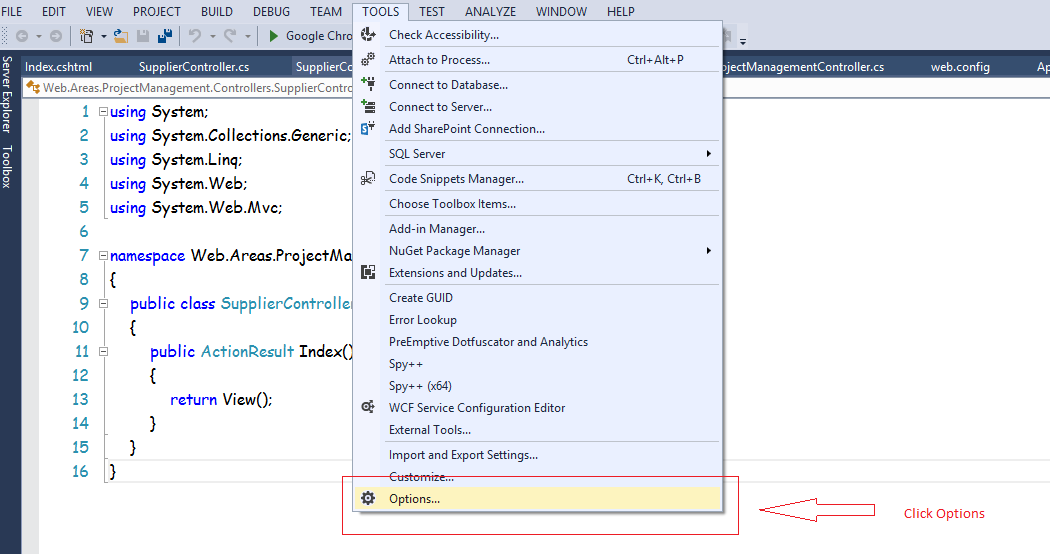Click the Connect to Database plug icon

coord(368,84)
